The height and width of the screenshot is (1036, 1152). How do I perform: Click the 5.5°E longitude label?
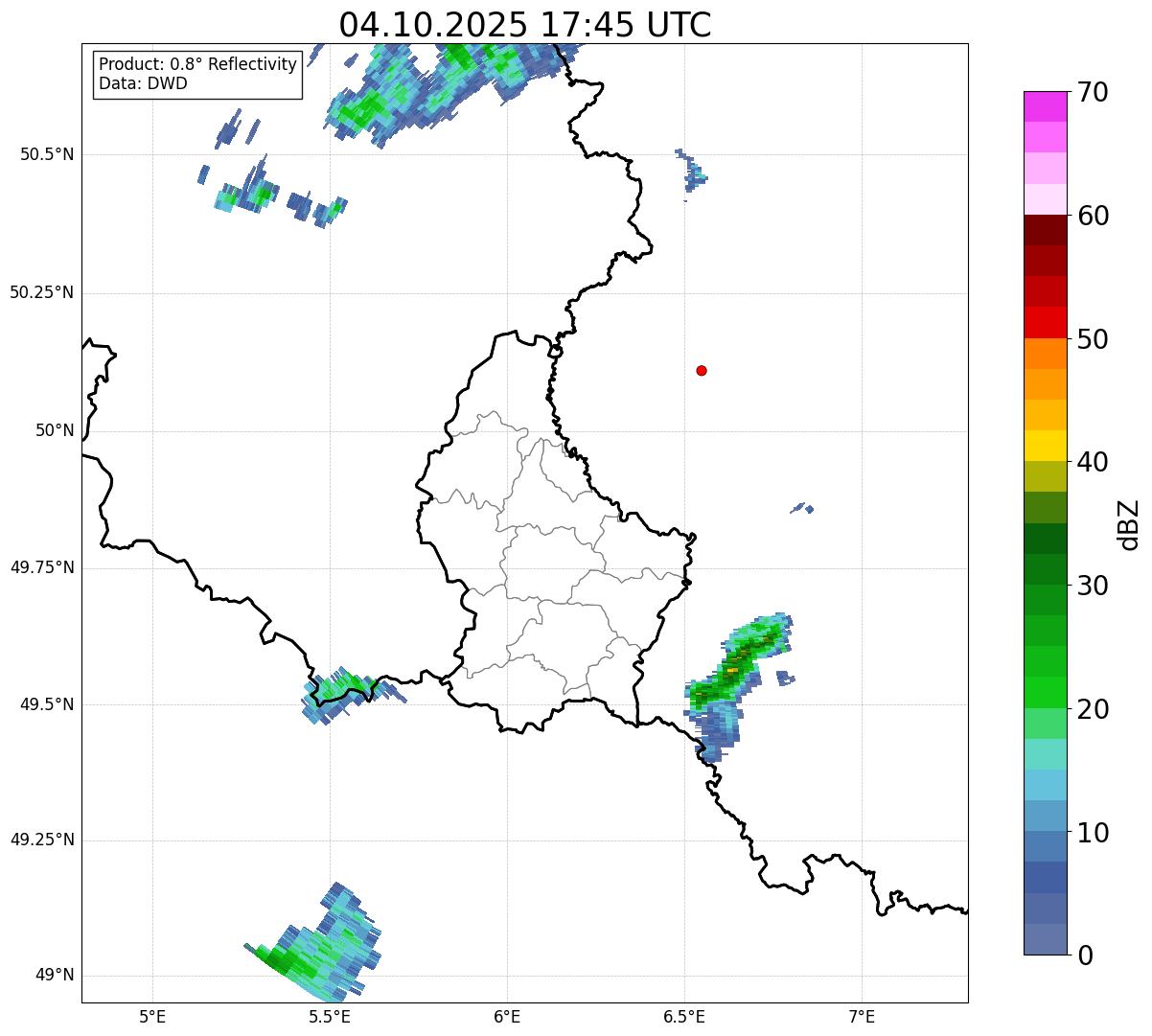(330, 1016)
